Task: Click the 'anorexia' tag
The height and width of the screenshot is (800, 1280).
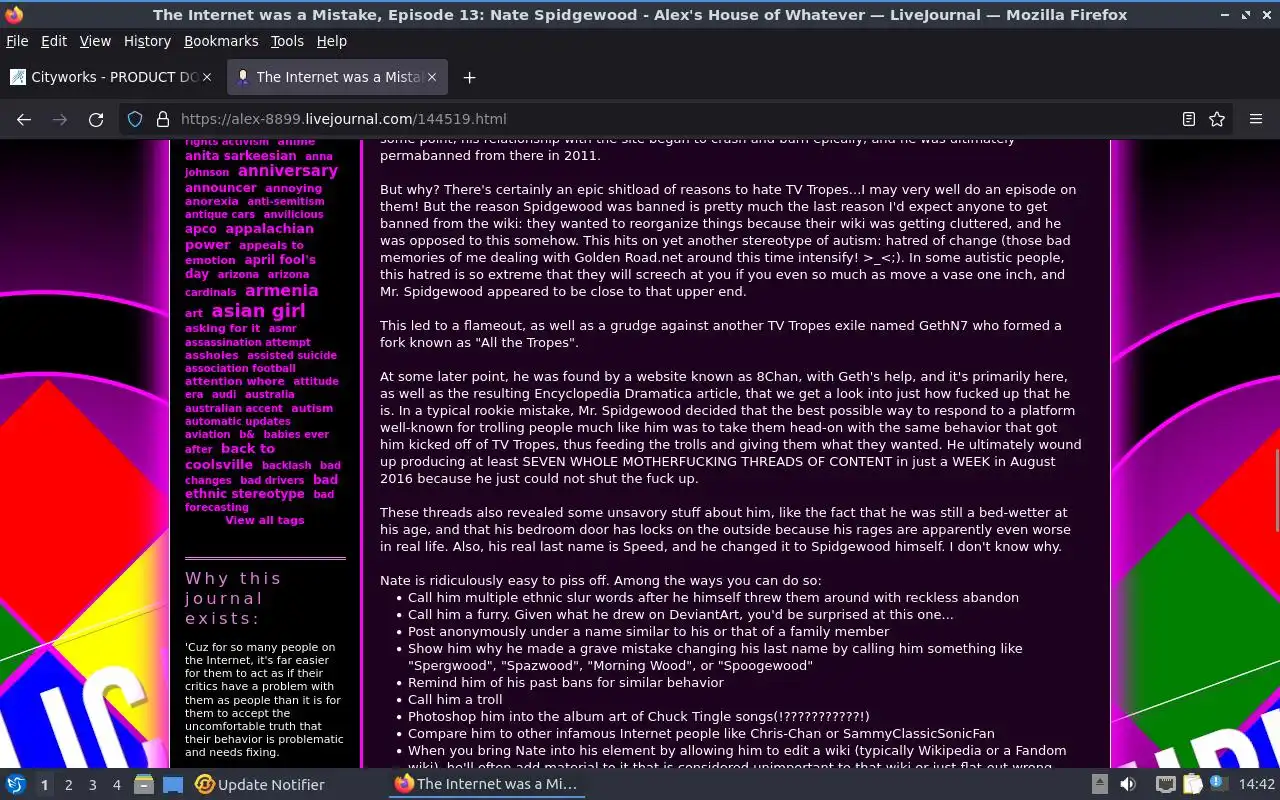Action: (212, 202)
